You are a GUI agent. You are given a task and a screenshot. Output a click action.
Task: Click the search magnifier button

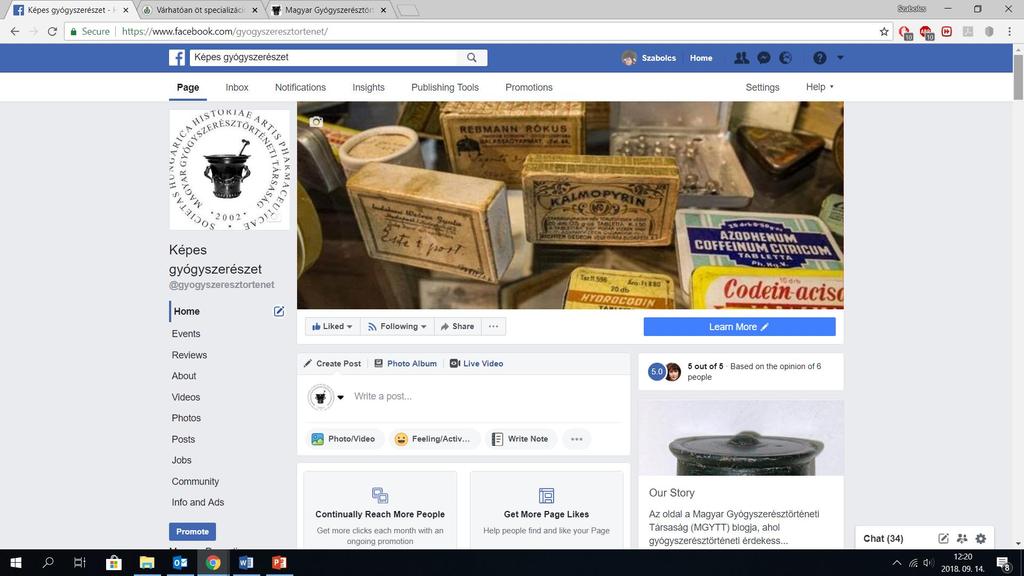pos(472,57)
